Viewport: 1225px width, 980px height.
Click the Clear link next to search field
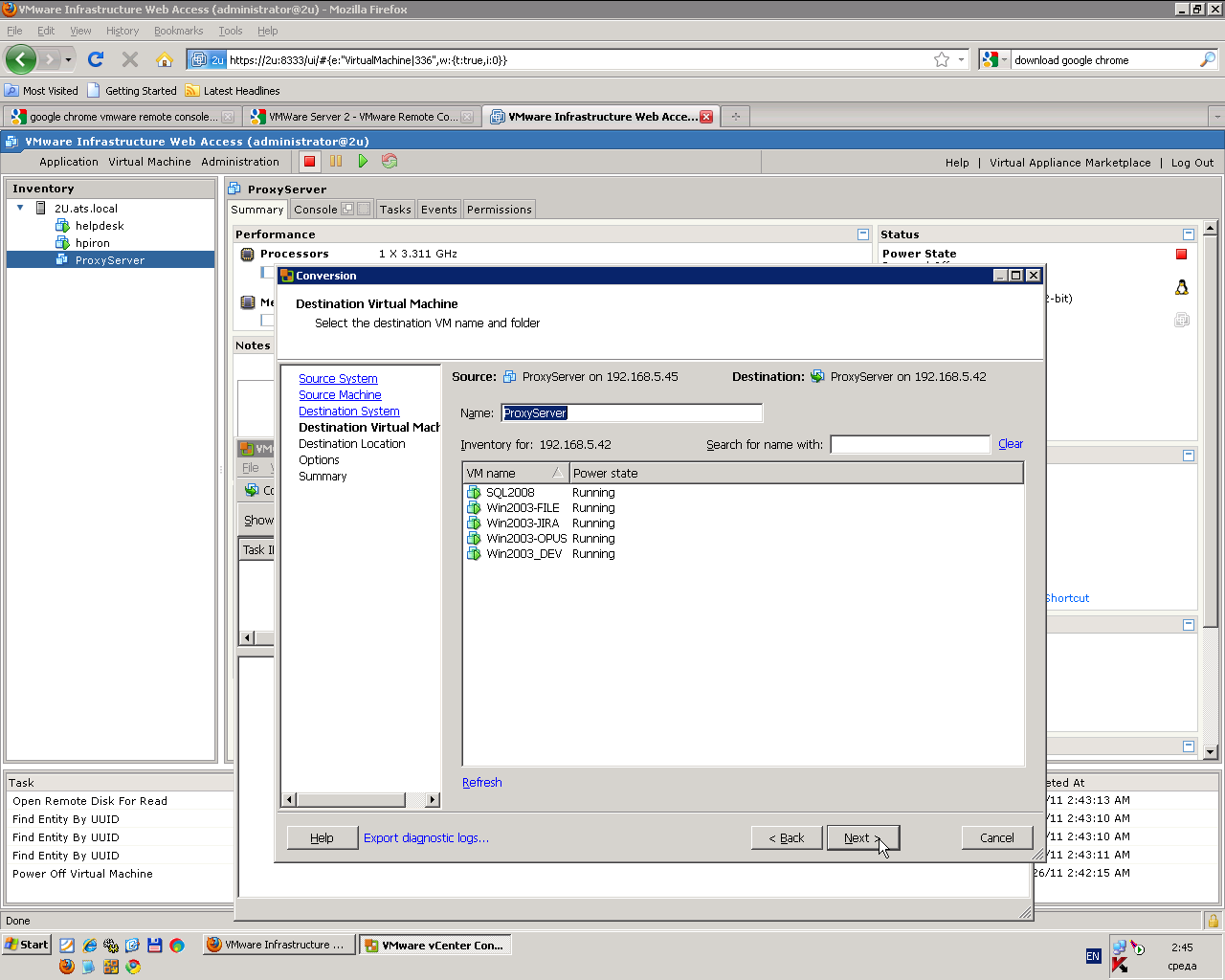point(1011,444)
